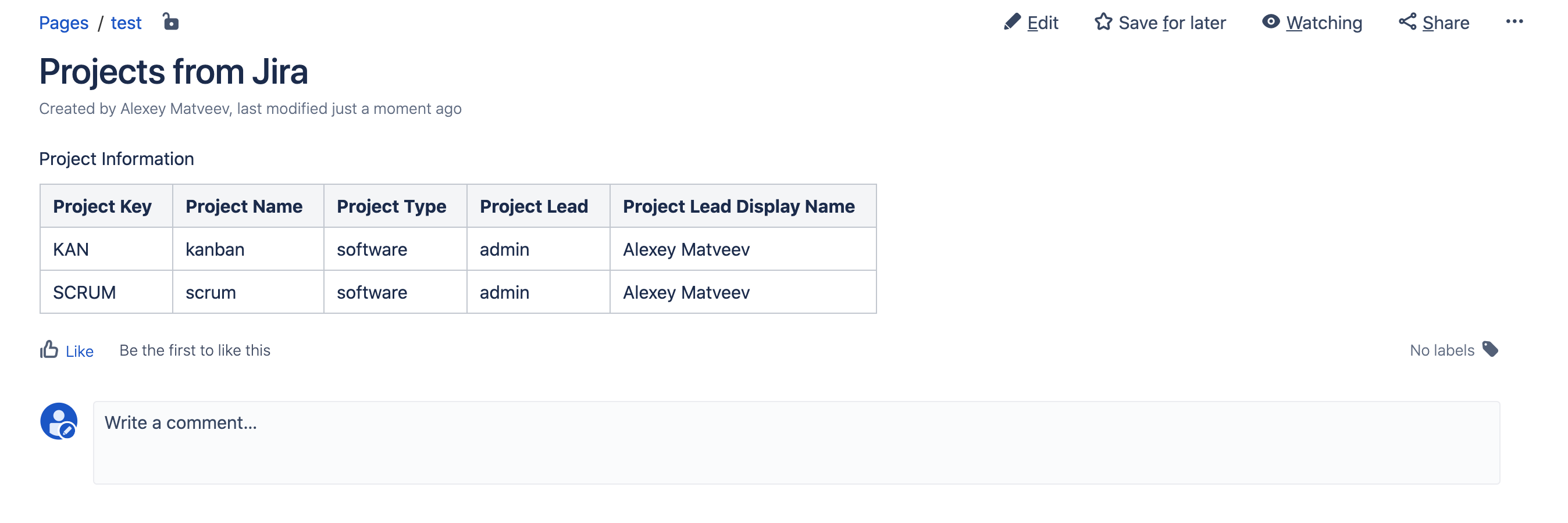
Task: Click the user avatar beside comment box
Action: tap(58, 421)
